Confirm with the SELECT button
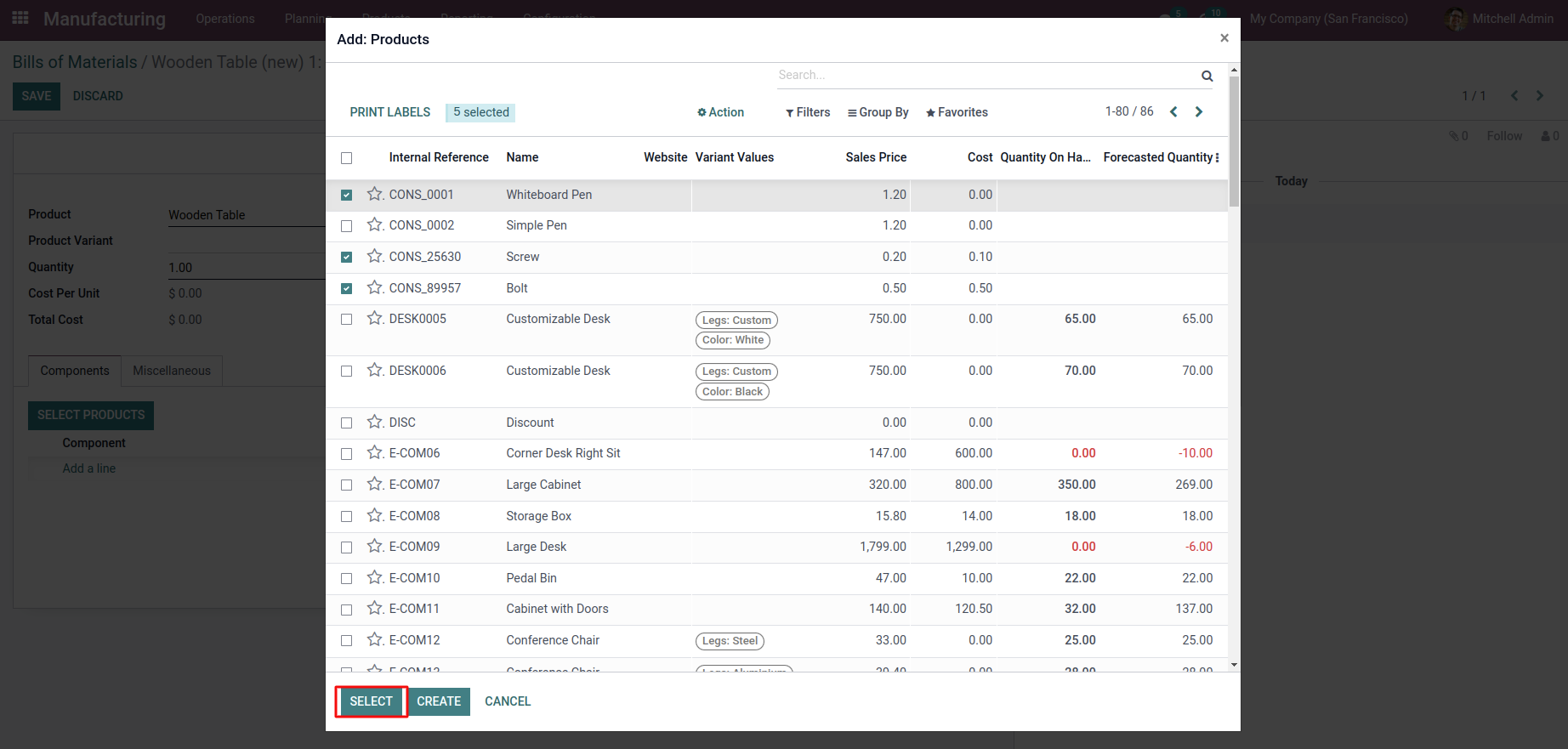Viewport: 1568px width, 749px height. [372, 701]
